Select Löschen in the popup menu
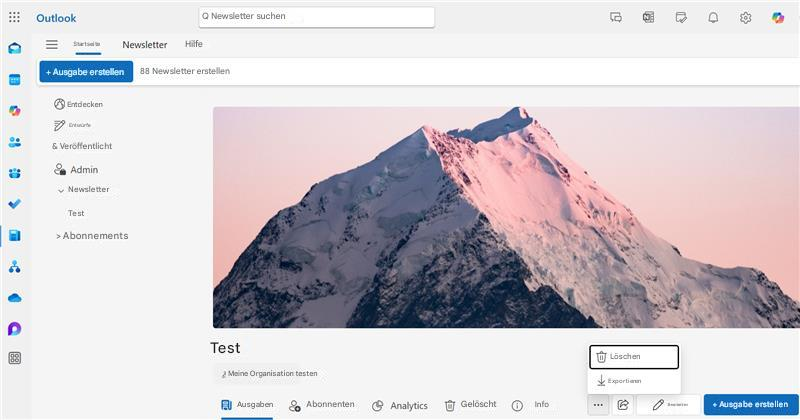The height and width of the screenshot is (420, 800). (634, 357)
